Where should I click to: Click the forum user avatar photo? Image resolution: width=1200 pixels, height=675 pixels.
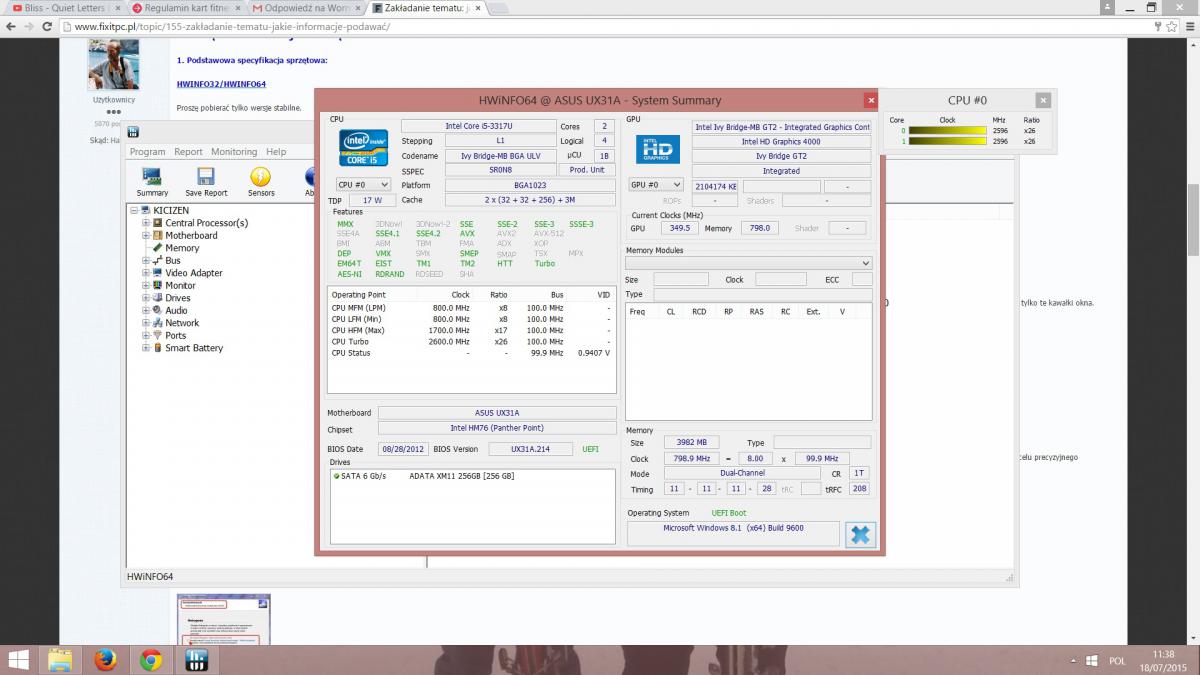pos(114,64)
